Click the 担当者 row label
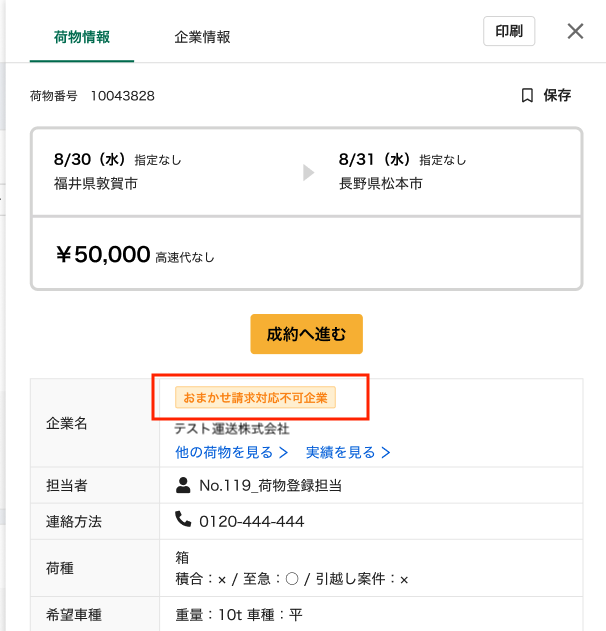 coord(67,485)
